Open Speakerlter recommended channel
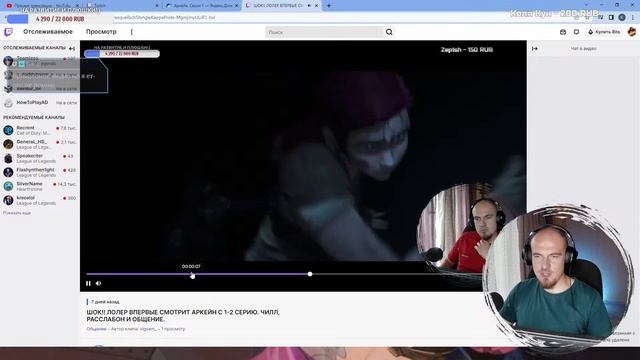Screen dimensions: 640x360 coord(40,158)
